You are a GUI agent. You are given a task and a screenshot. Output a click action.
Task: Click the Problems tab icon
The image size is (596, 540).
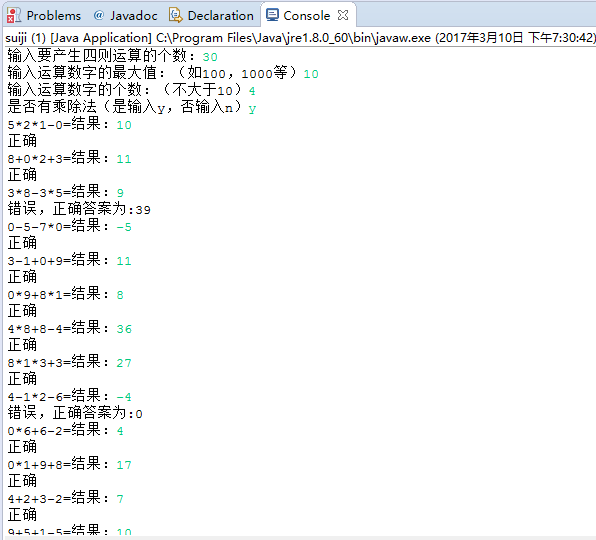pos(14,16)
